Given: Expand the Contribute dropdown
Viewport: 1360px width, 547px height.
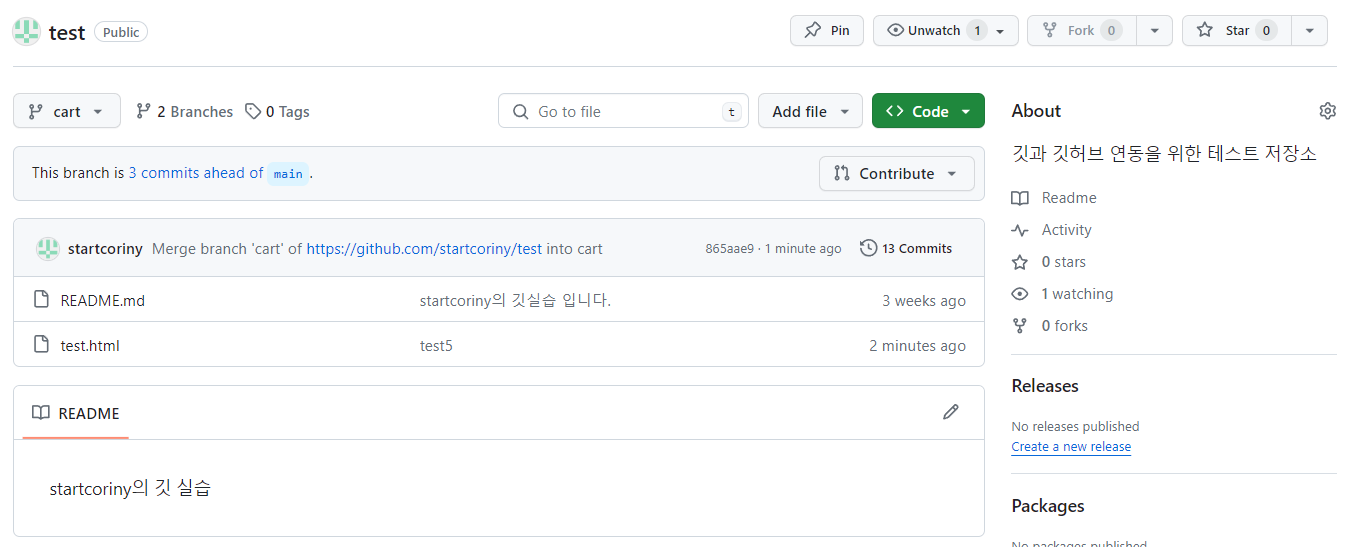Looking at the screenshot, I should pos(896,173).
